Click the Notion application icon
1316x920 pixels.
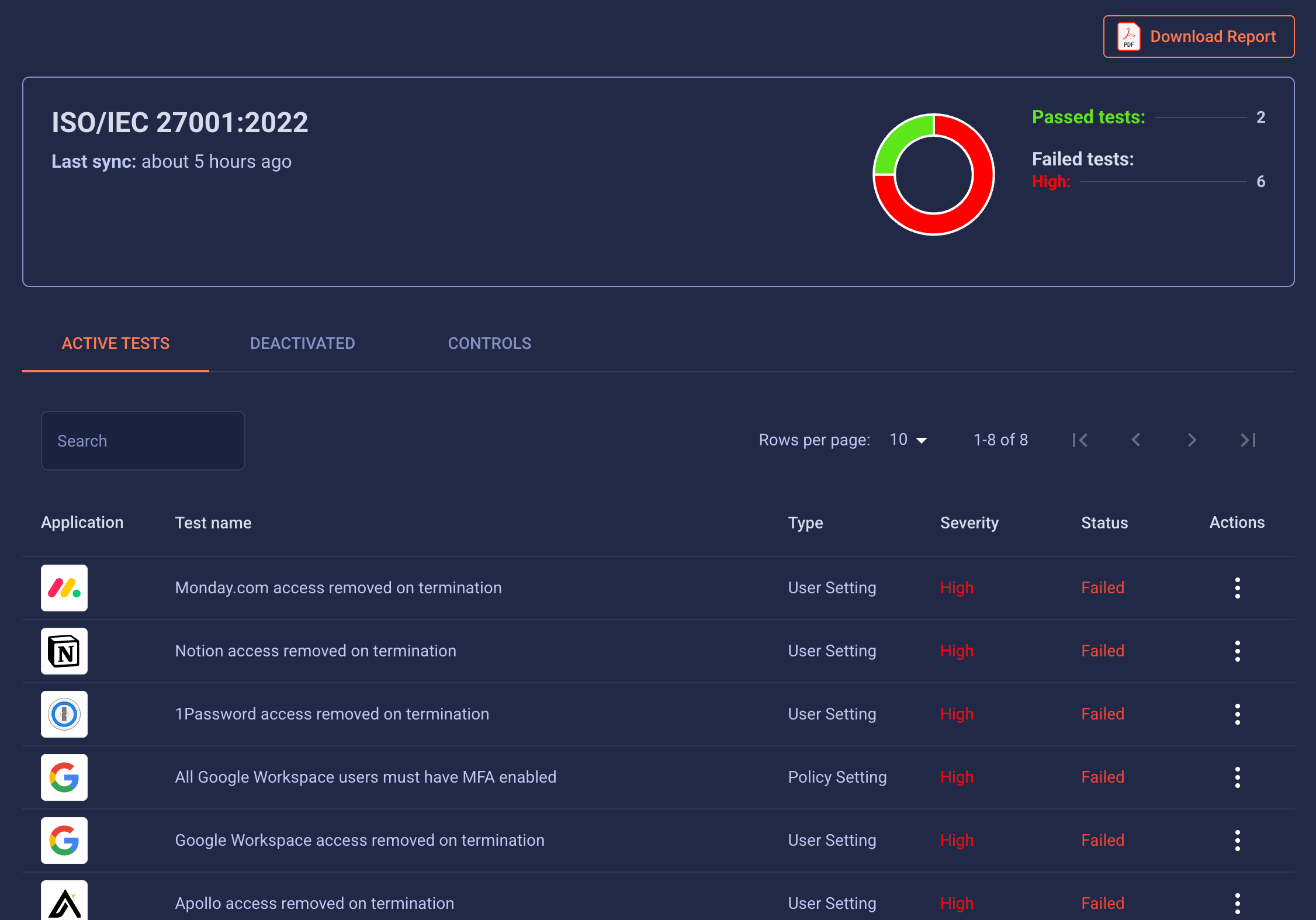click(x=64, y=651)
